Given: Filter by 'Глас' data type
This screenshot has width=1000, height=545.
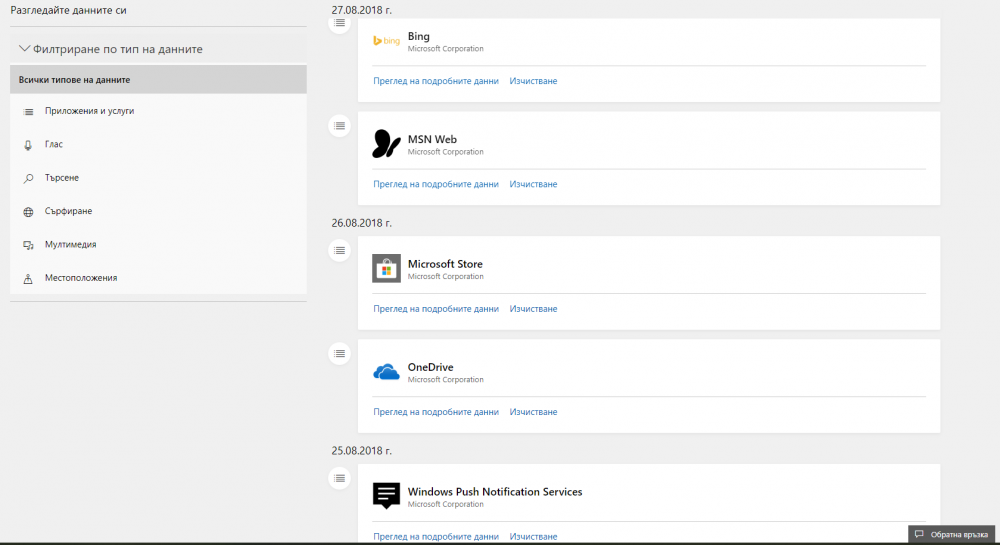Looking at the screenshot, I should [158, 144].
